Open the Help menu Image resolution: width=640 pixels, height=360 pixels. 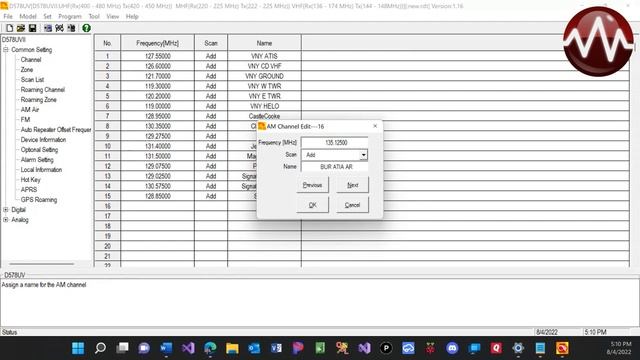[132, 16]
